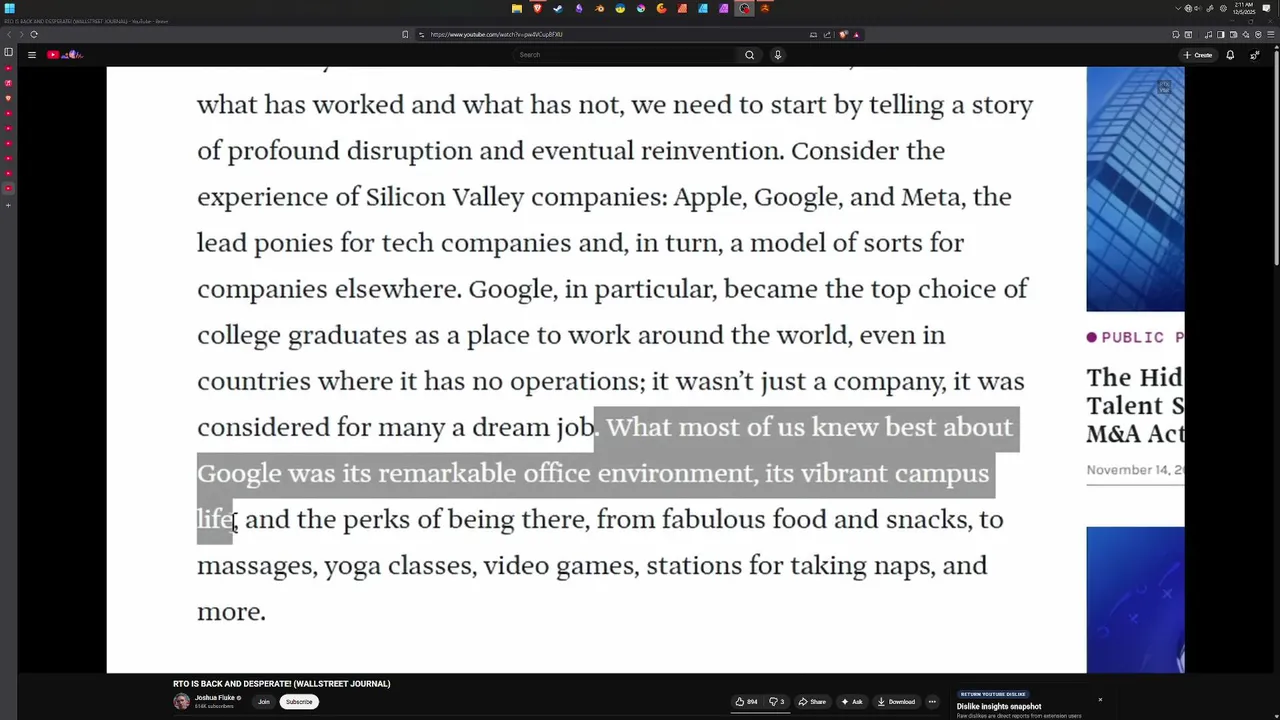
Task: Run the search with the magnifier button
Action: pyautogui.click(x=749, y=55)
